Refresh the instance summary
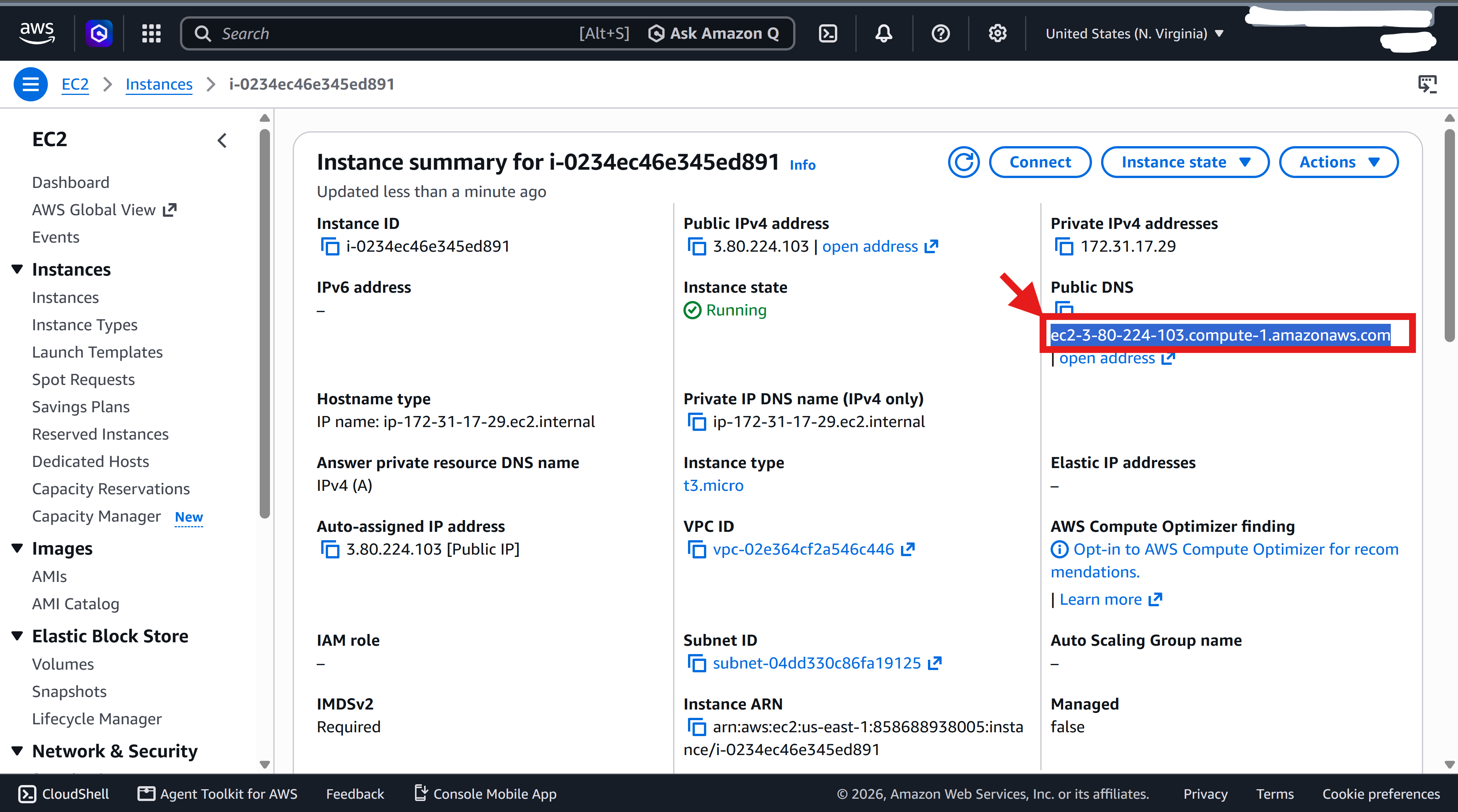Screen dimensions: 1458x812 (x=963, y=162)
